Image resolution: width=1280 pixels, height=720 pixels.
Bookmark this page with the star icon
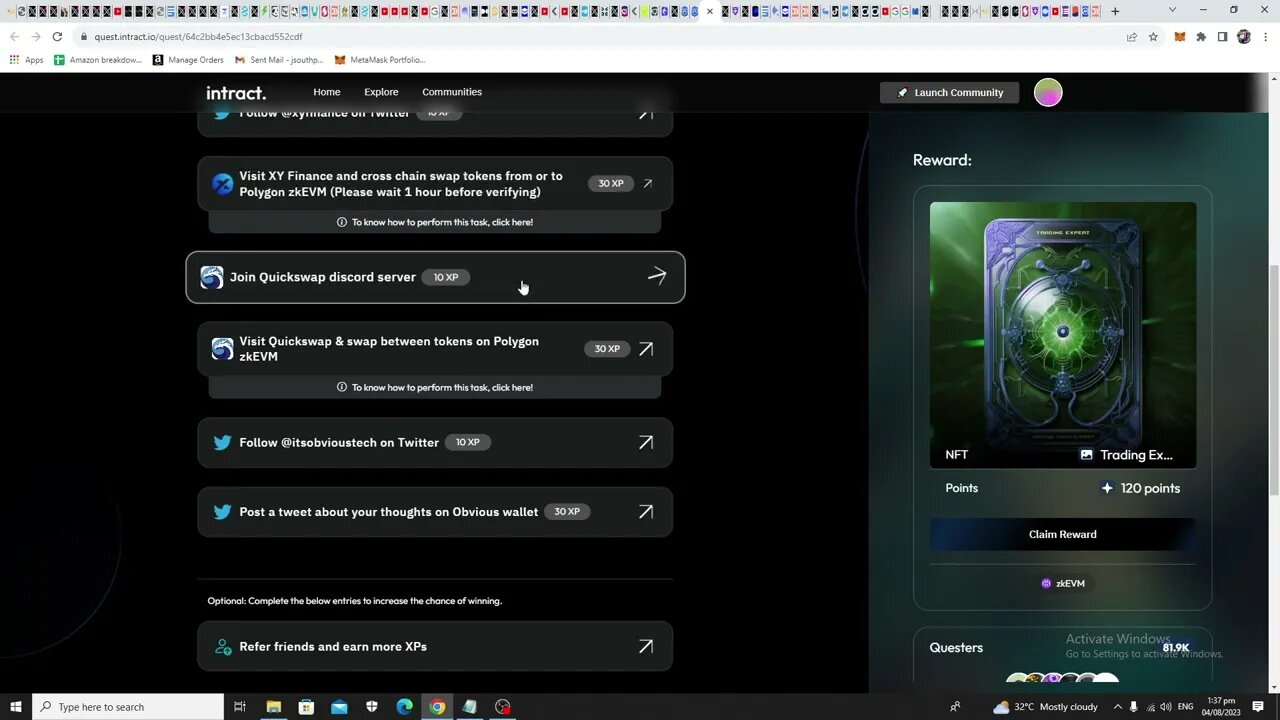click(x=1153, y=37)
